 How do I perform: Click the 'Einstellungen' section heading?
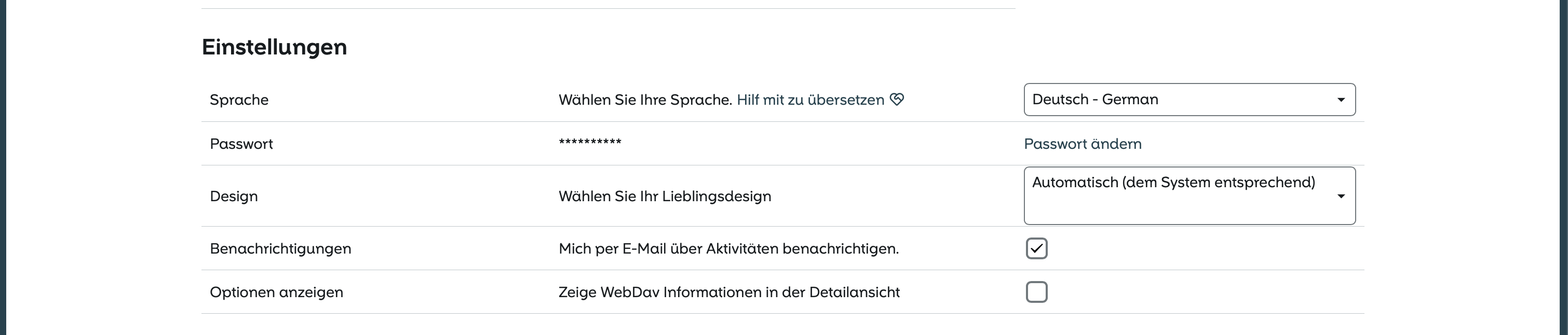[x=274, y=47]
